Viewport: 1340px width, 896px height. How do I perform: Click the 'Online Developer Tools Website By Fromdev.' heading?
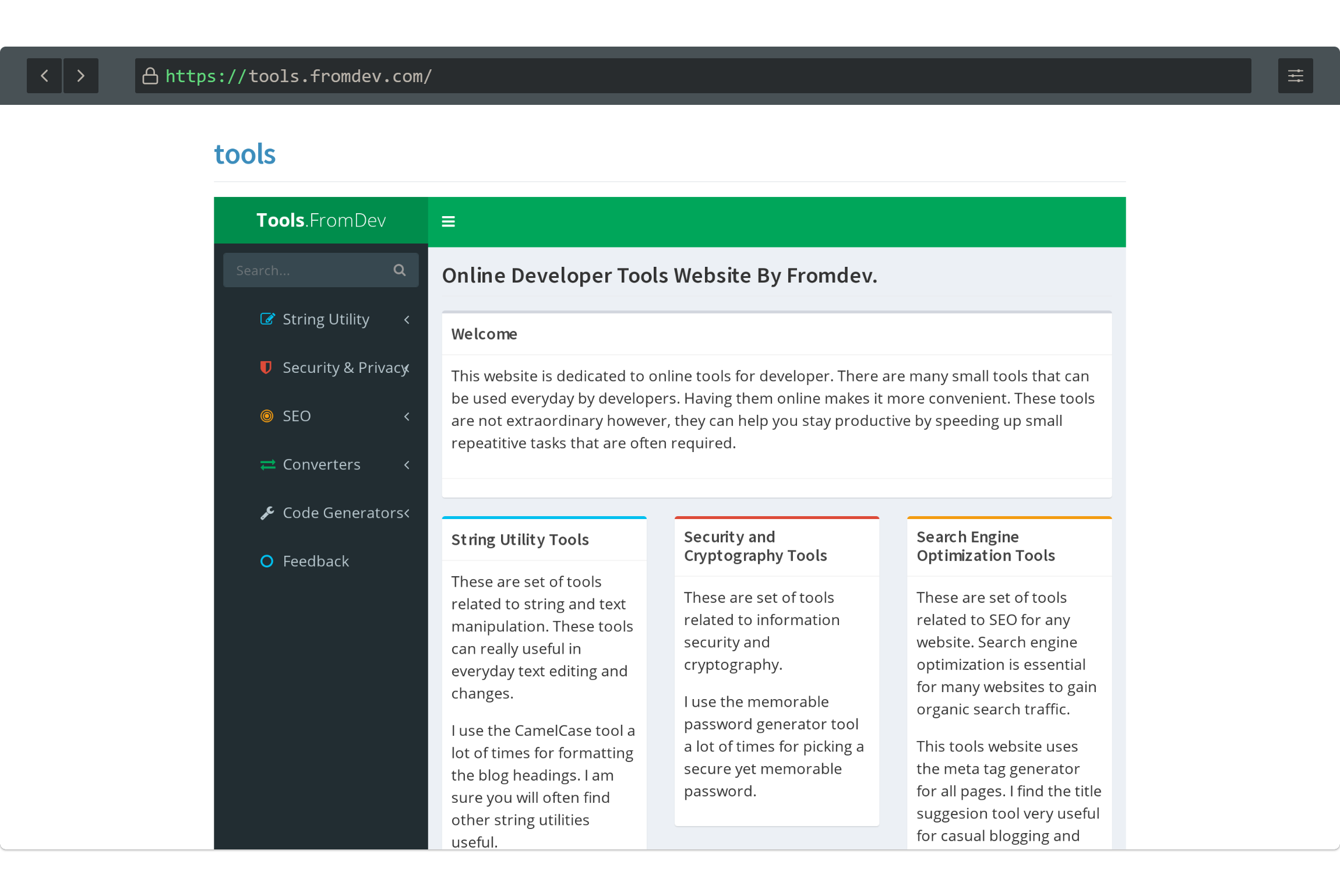click(660, 276)
